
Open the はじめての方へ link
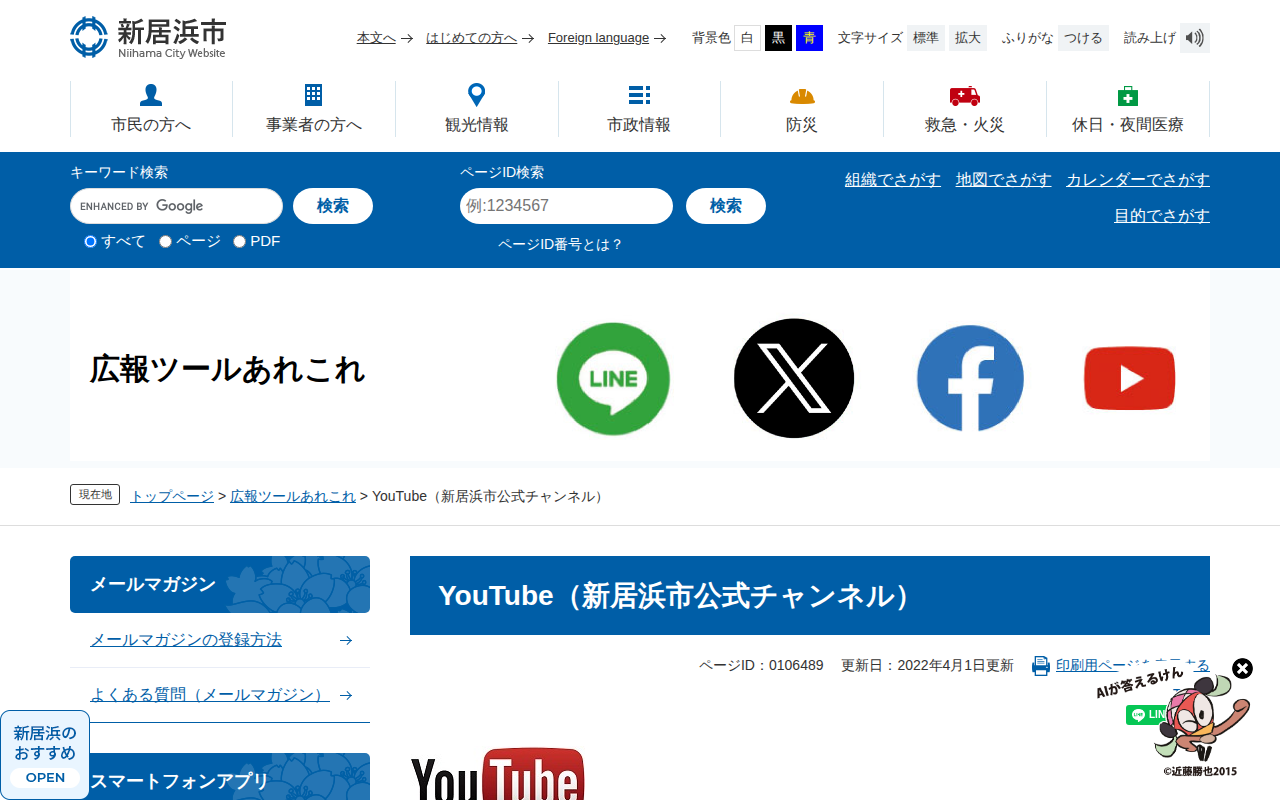coord(471,38)
